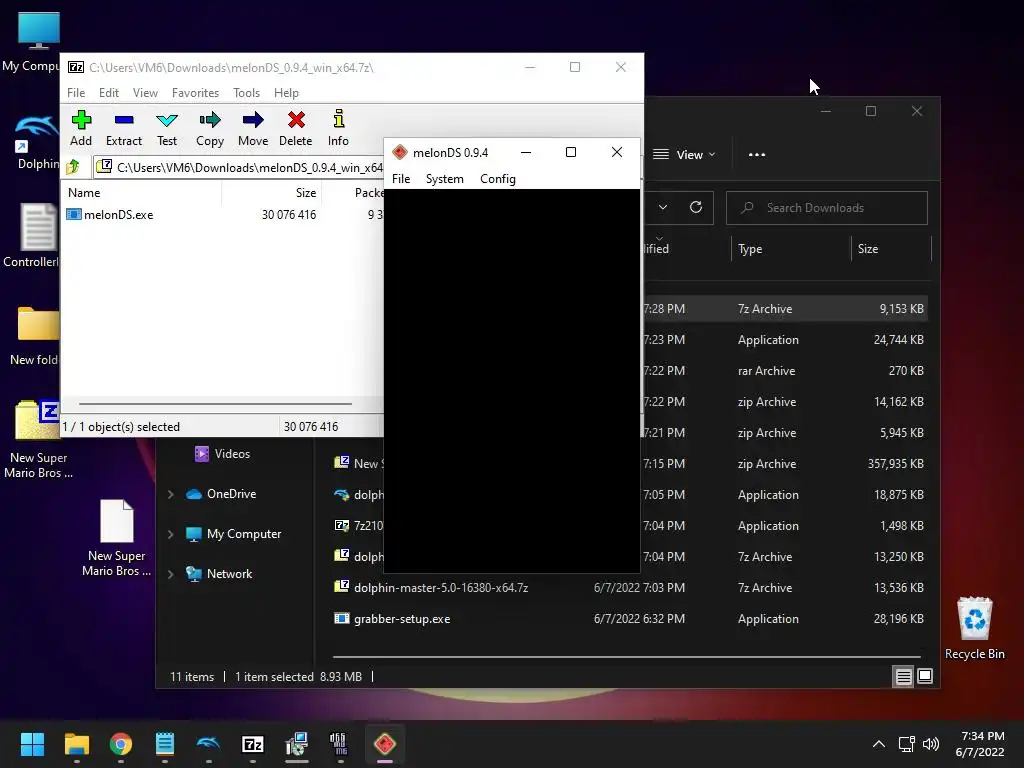Select Network in Explorer sidebar
This screenshot has height=768, width=1024.
pos(219,574)
